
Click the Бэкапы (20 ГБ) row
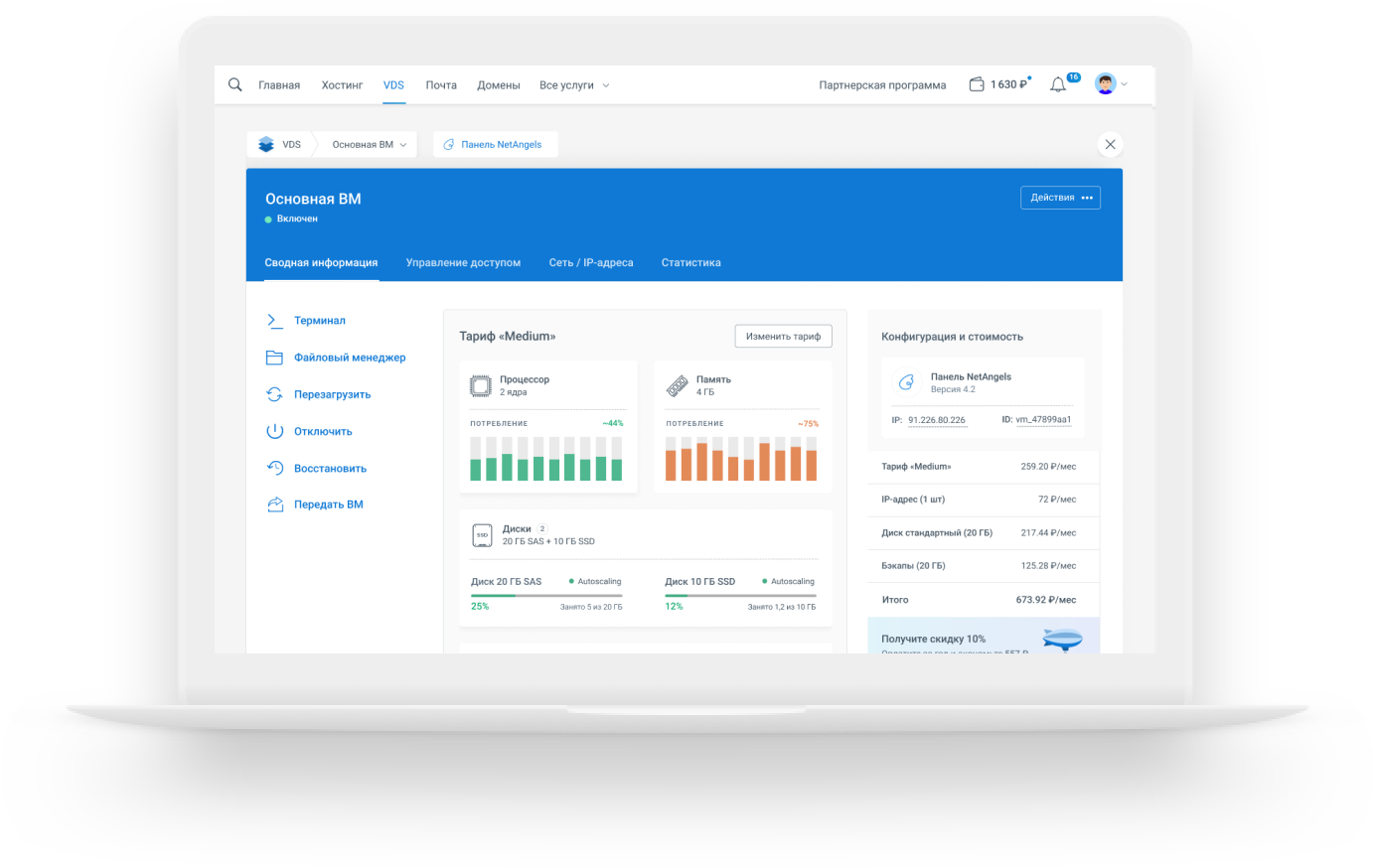point(984,566)
